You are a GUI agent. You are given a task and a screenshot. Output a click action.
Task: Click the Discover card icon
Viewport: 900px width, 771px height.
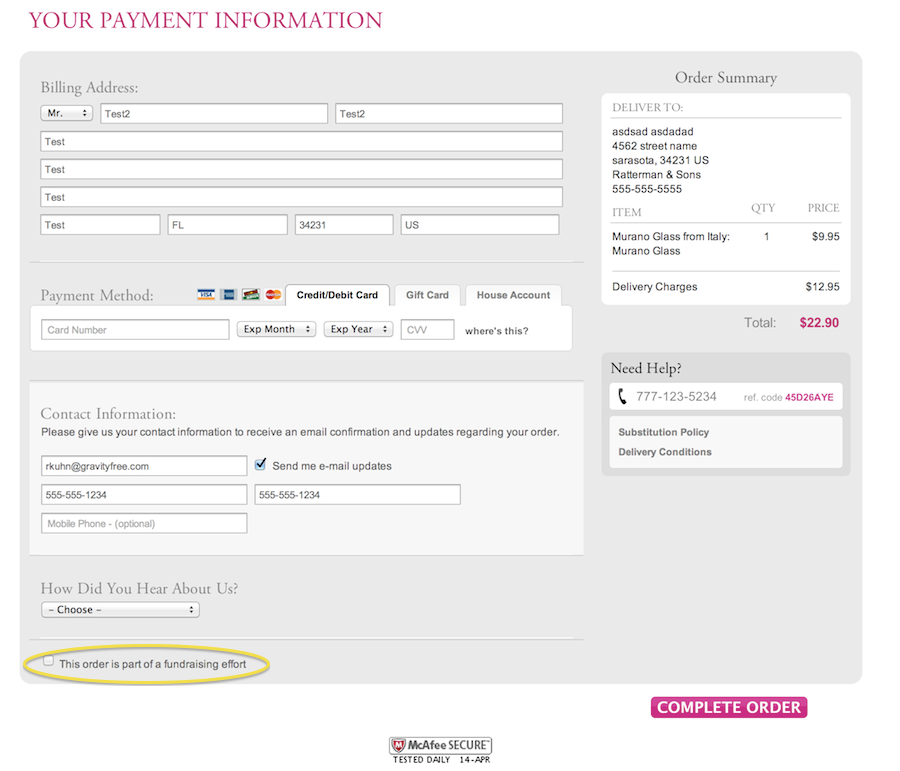pyautogui.click(x=251, y=295)
